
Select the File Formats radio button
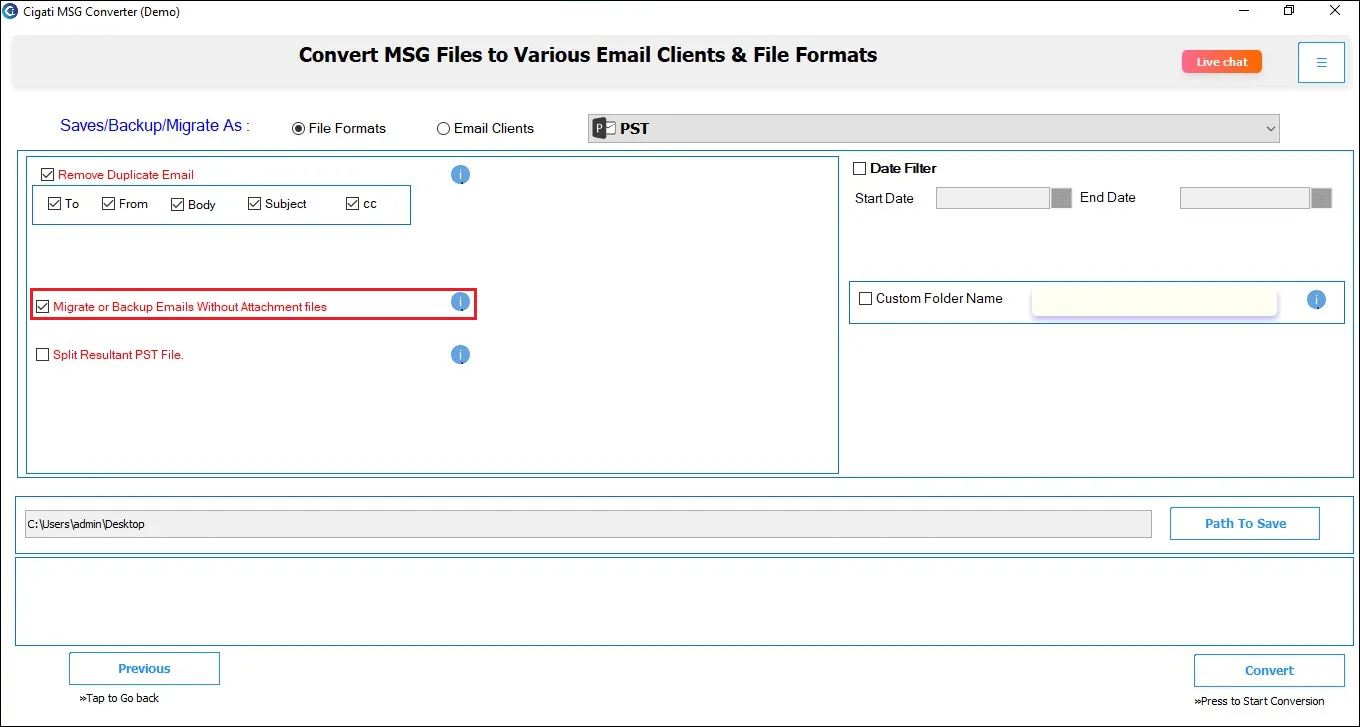298,129
